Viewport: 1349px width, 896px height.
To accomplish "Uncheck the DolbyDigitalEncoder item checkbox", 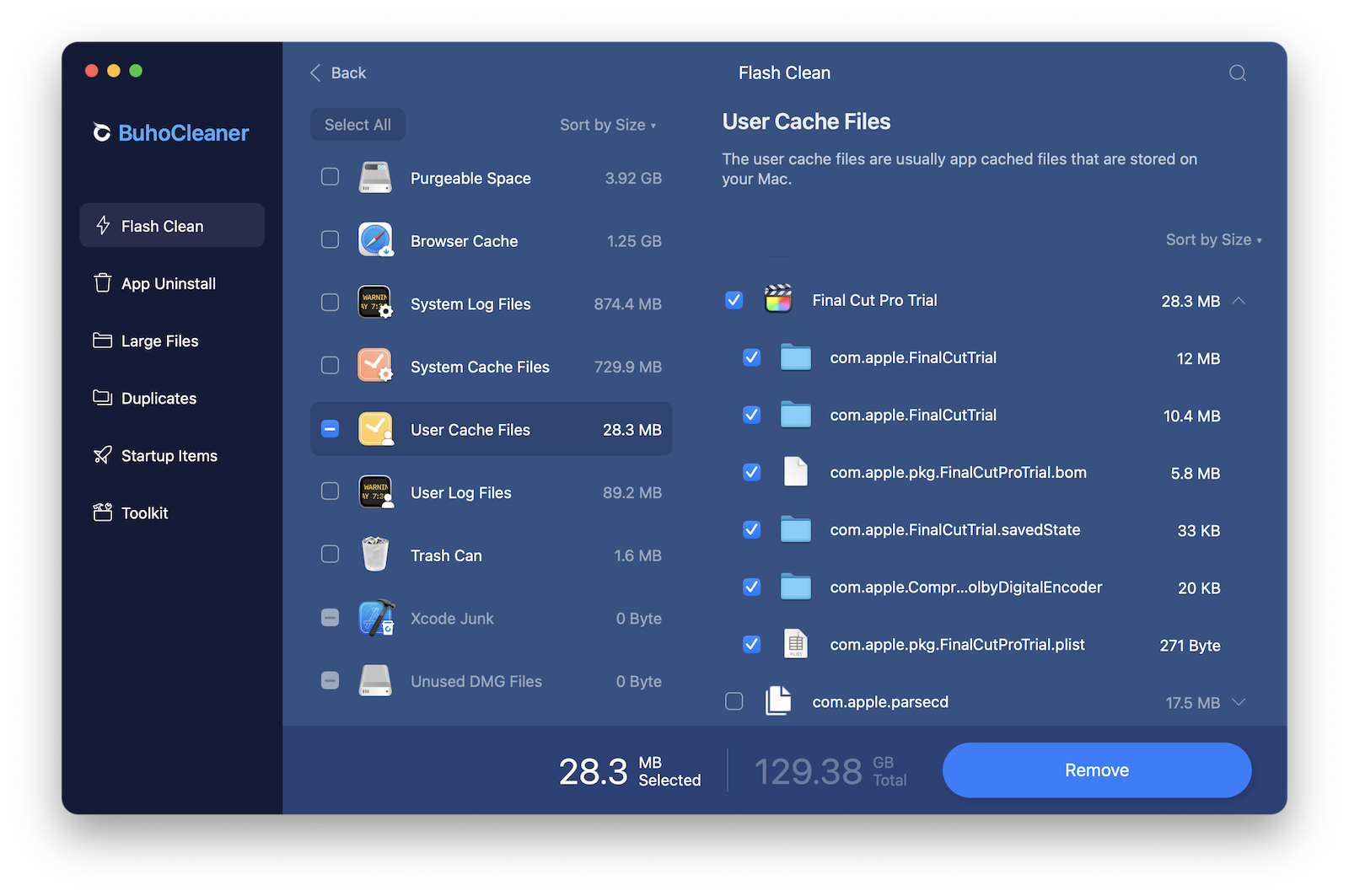I will (751, 587).
